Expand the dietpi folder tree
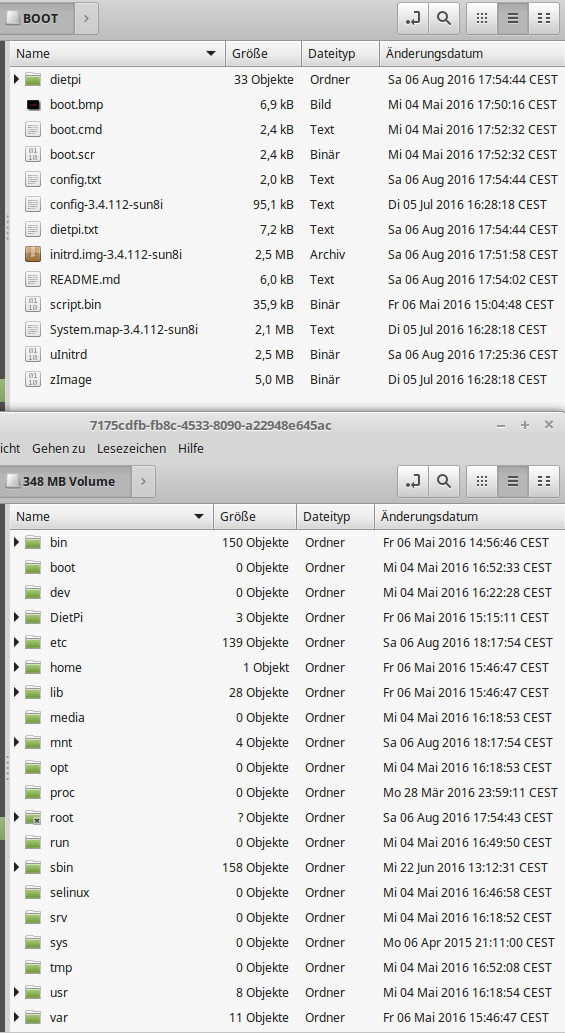 point(16,80)
